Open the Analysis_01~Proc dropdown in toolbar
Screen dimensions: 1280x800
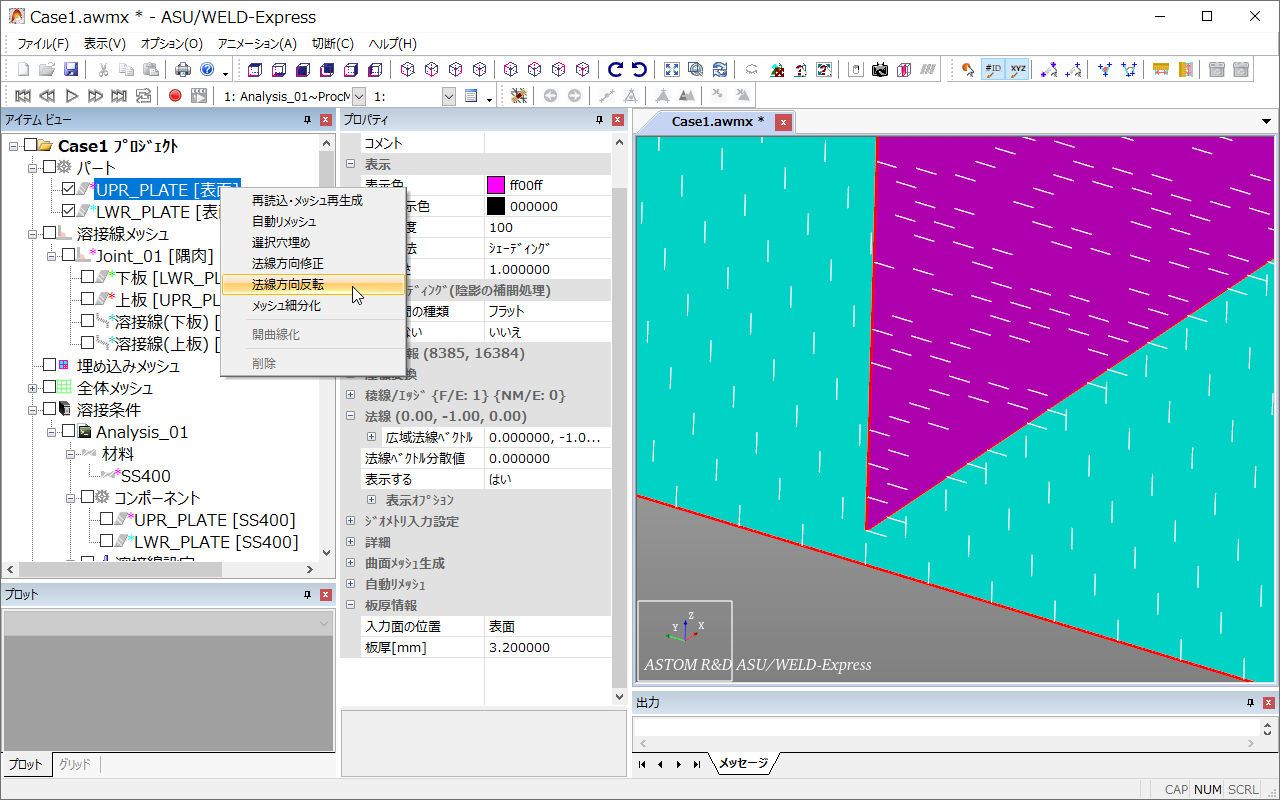[359, 96]
